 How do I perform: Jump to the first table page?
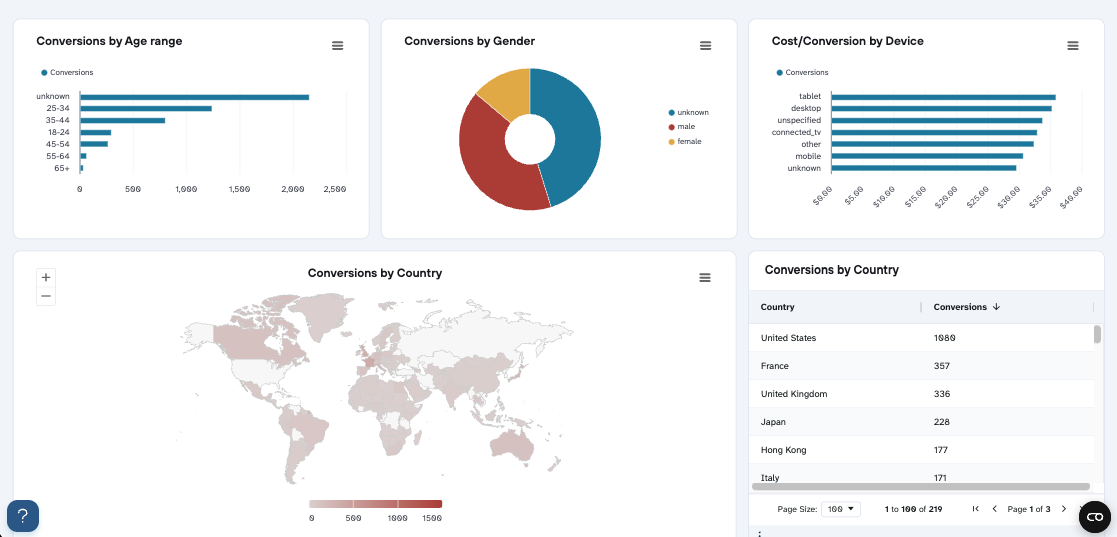point(975,509)
